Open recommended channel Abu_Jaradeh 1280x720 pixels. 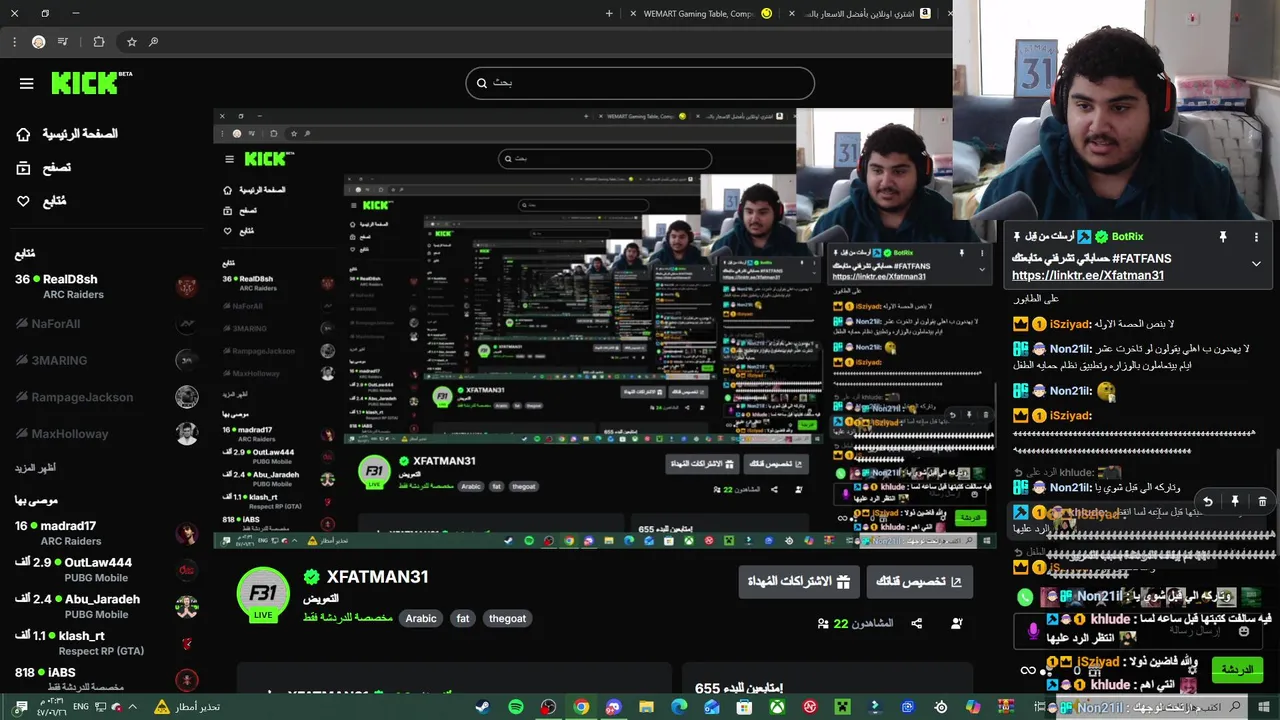[x=106, y=606]
